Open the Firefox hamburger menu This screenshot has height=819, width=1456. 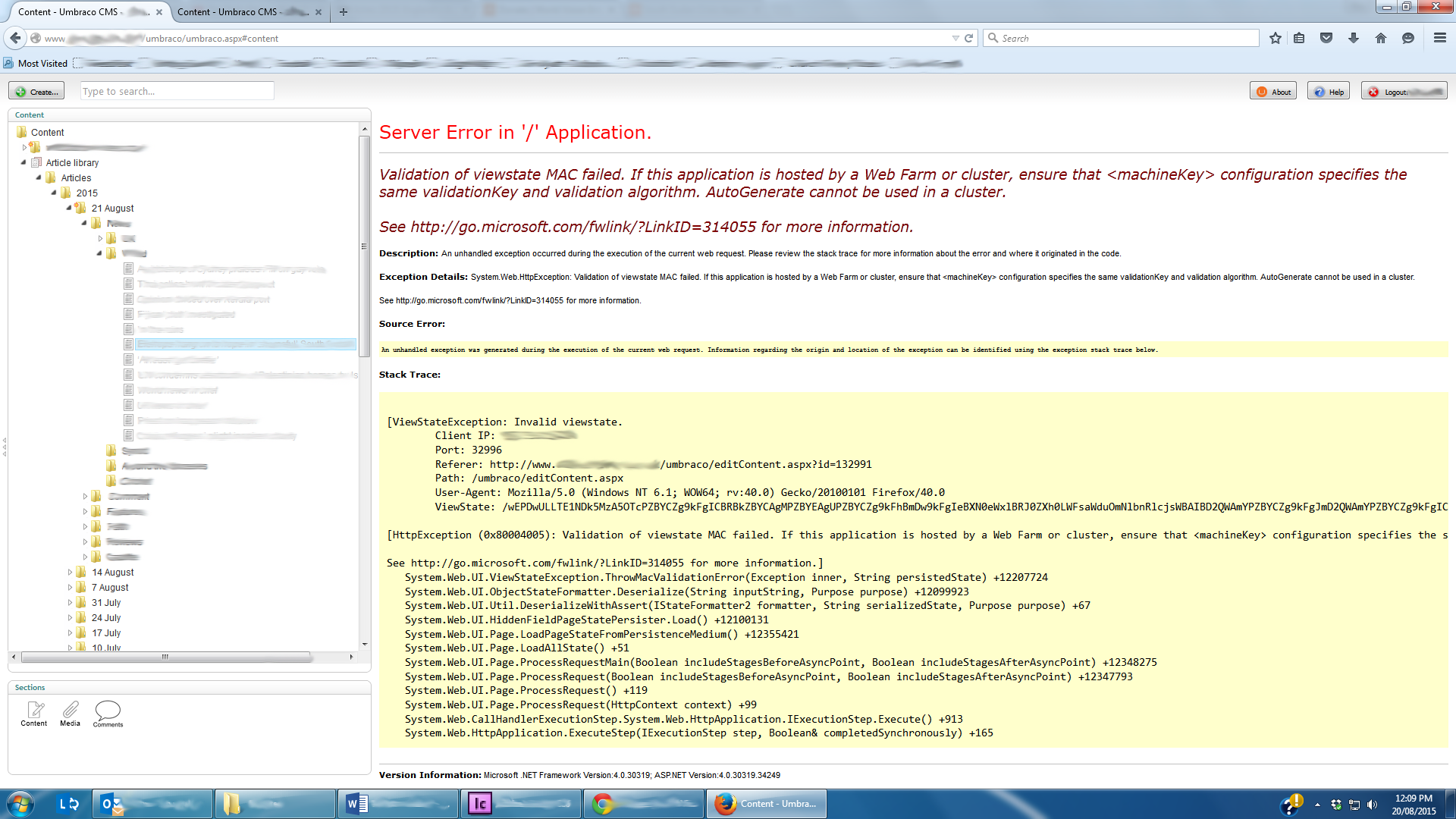coord(1440,38)
